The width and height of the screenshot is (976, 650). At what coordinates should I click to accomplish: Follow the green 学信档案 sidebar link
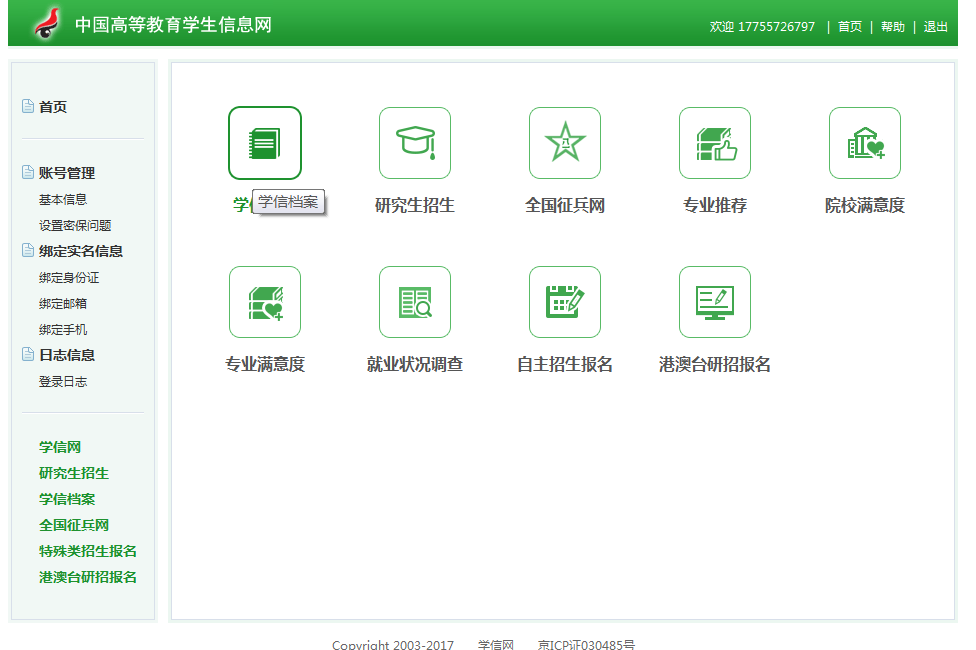coord(67,499)
